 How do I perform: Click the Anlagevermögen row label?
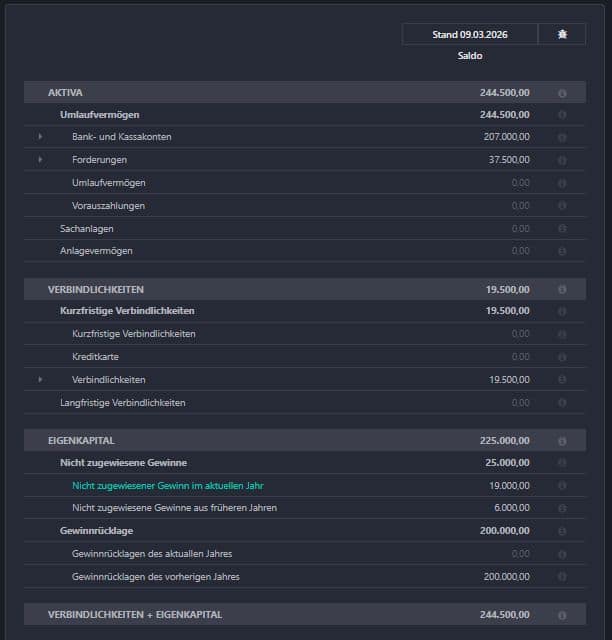[96, 251]
